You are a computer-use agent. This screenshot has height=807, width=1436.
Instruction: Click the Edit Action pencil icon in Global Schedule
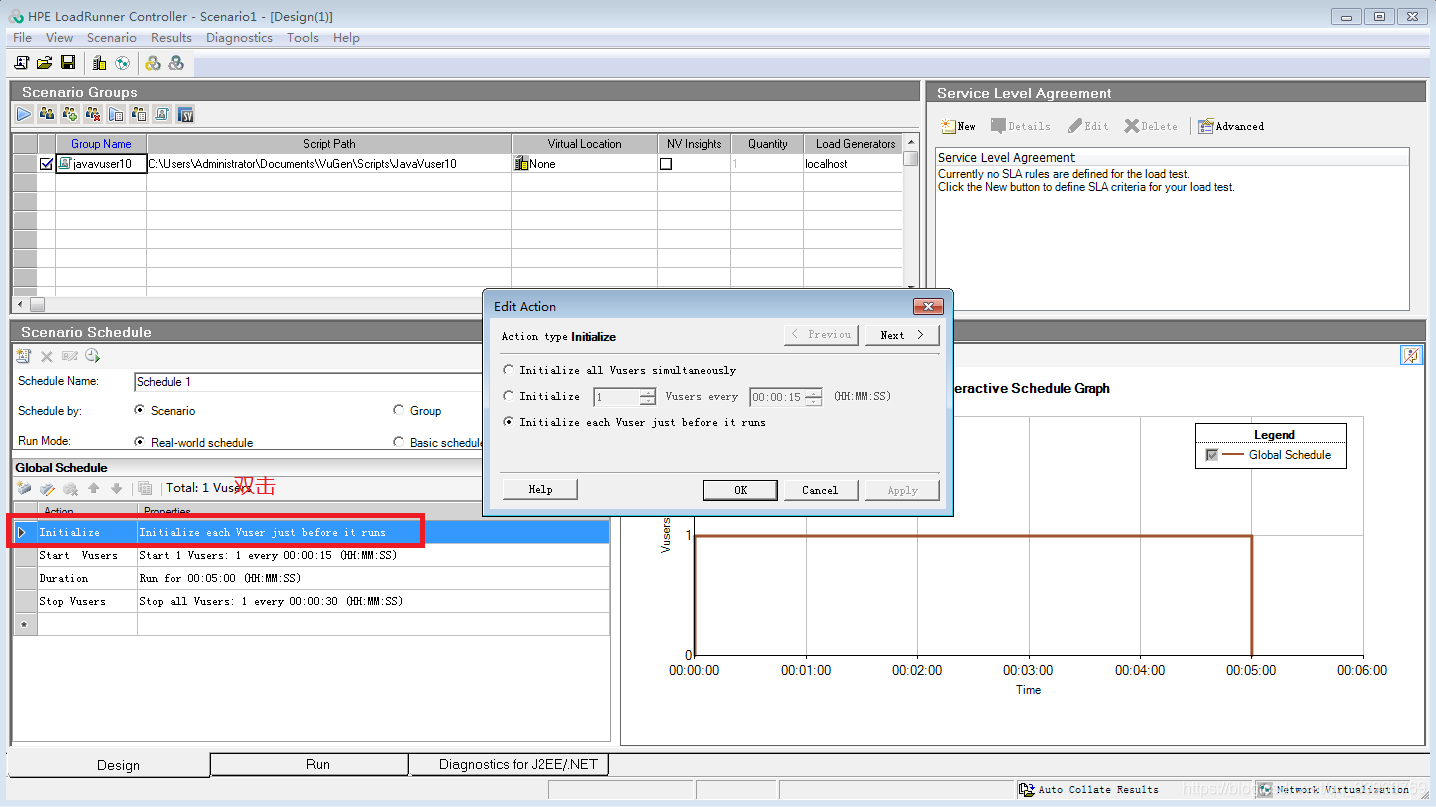point(47,489)
